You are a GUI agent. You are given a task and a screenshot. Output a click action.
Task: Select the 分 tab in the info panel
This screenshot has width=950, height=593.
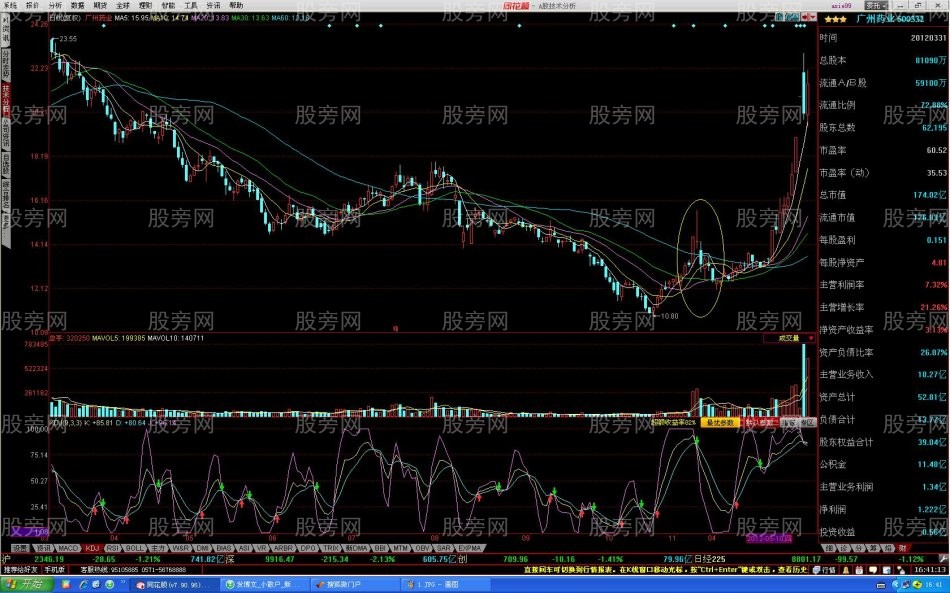tap(859, 548)
